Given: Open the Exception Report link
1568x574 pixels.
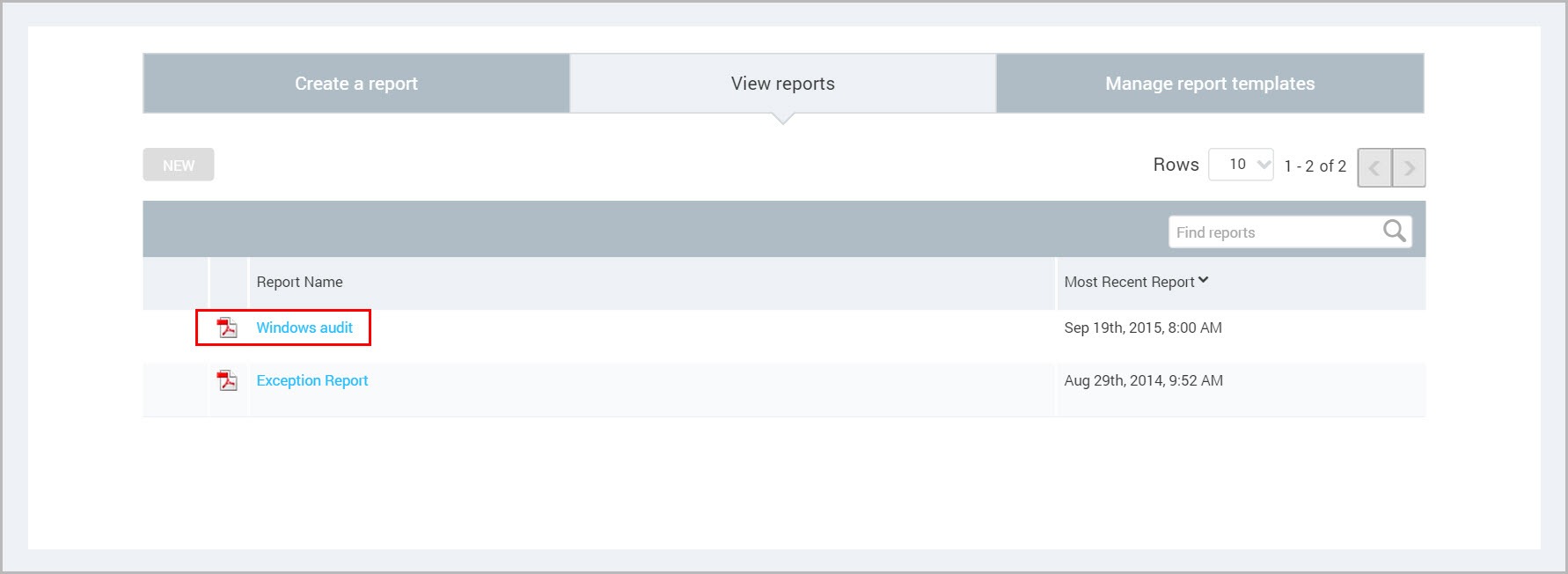Looking at the screenshot, I should pos(312,380).
